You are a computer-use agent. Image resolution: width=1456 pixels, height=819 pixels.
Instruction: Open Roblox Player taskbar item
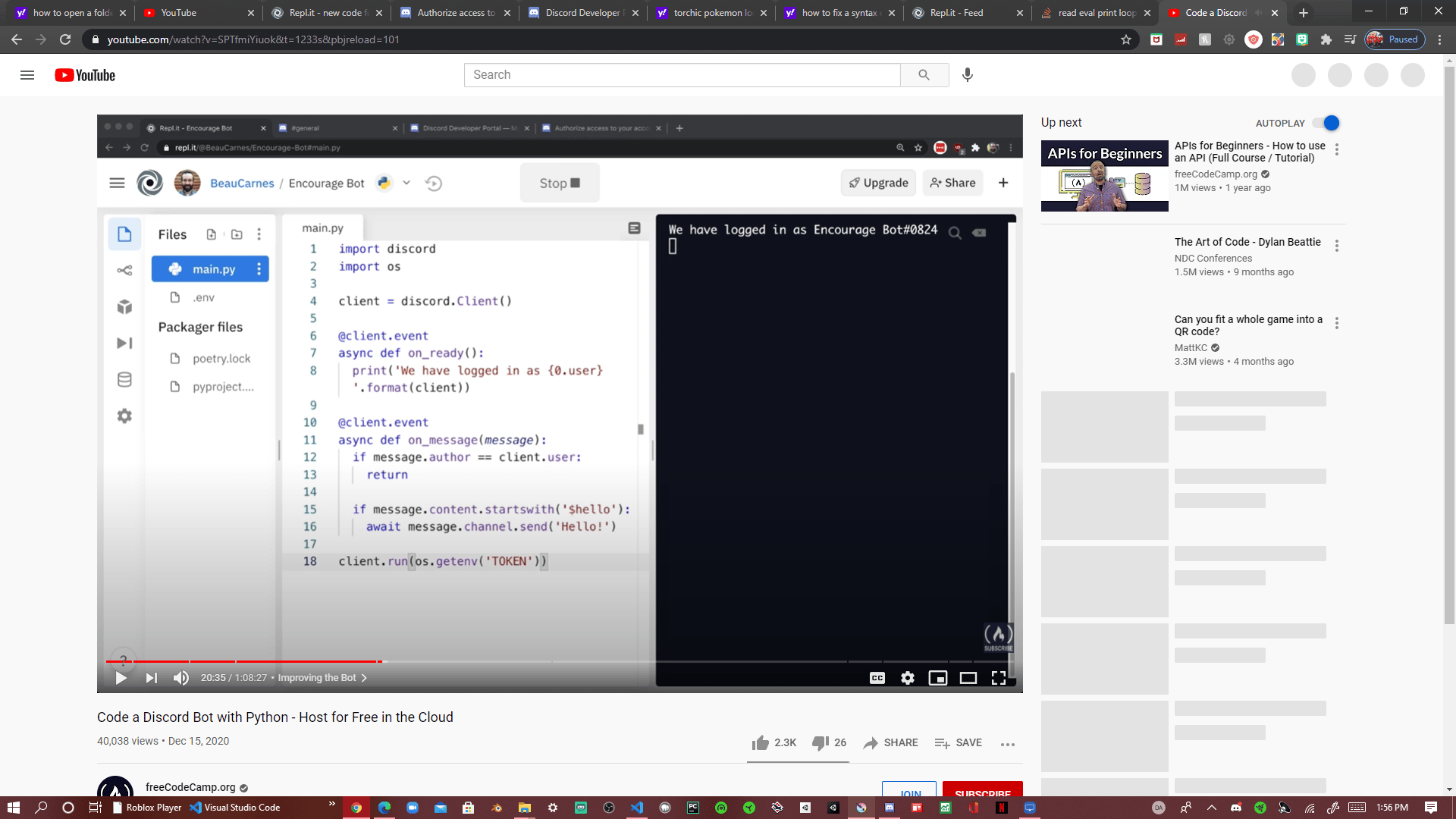(x=147, y=808)
